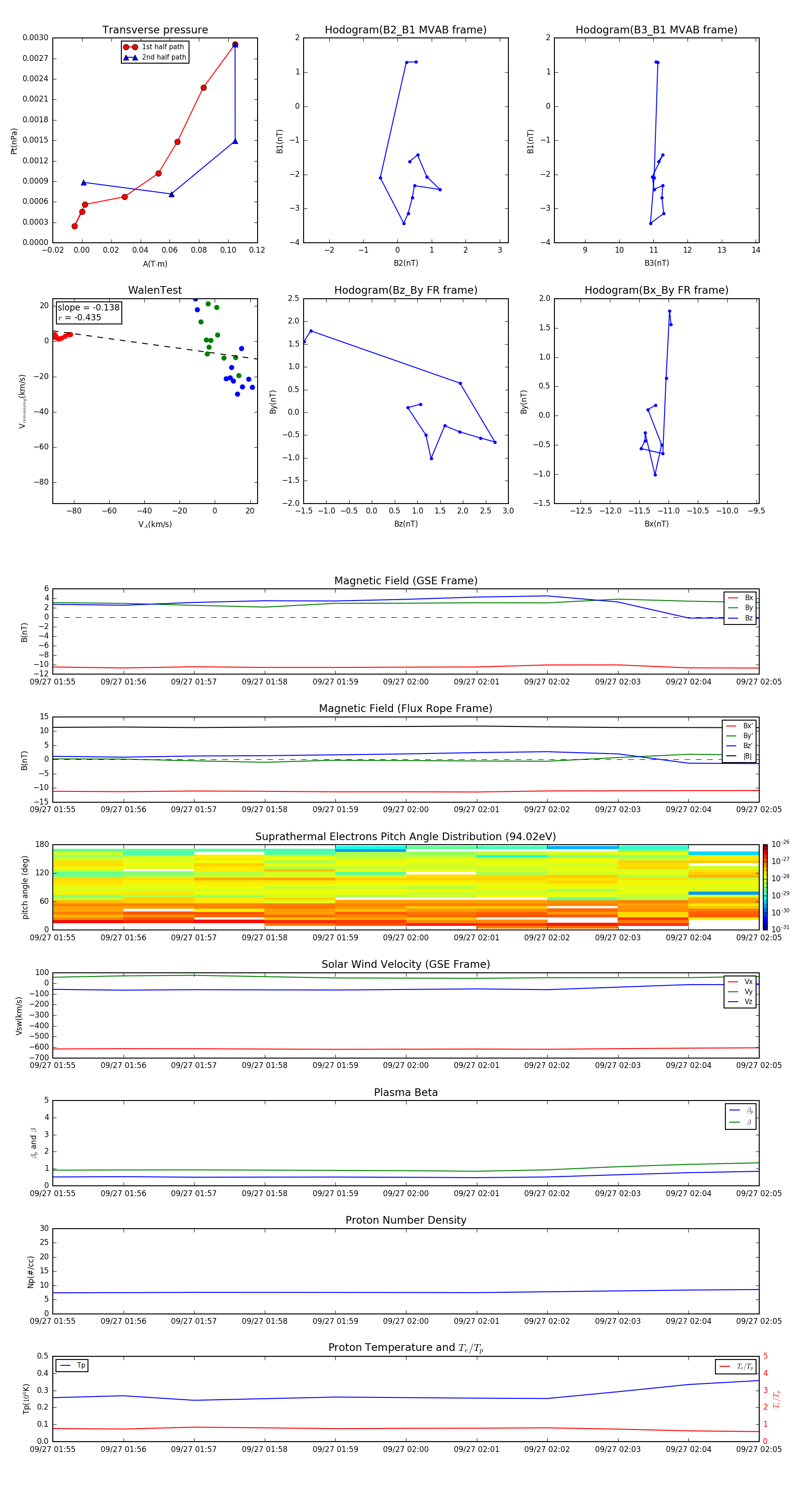Click 'Vy' in solar wind velocity legend
Image resolution: width=812 pixels, height=1489 pixels.
tap(740, 991)
